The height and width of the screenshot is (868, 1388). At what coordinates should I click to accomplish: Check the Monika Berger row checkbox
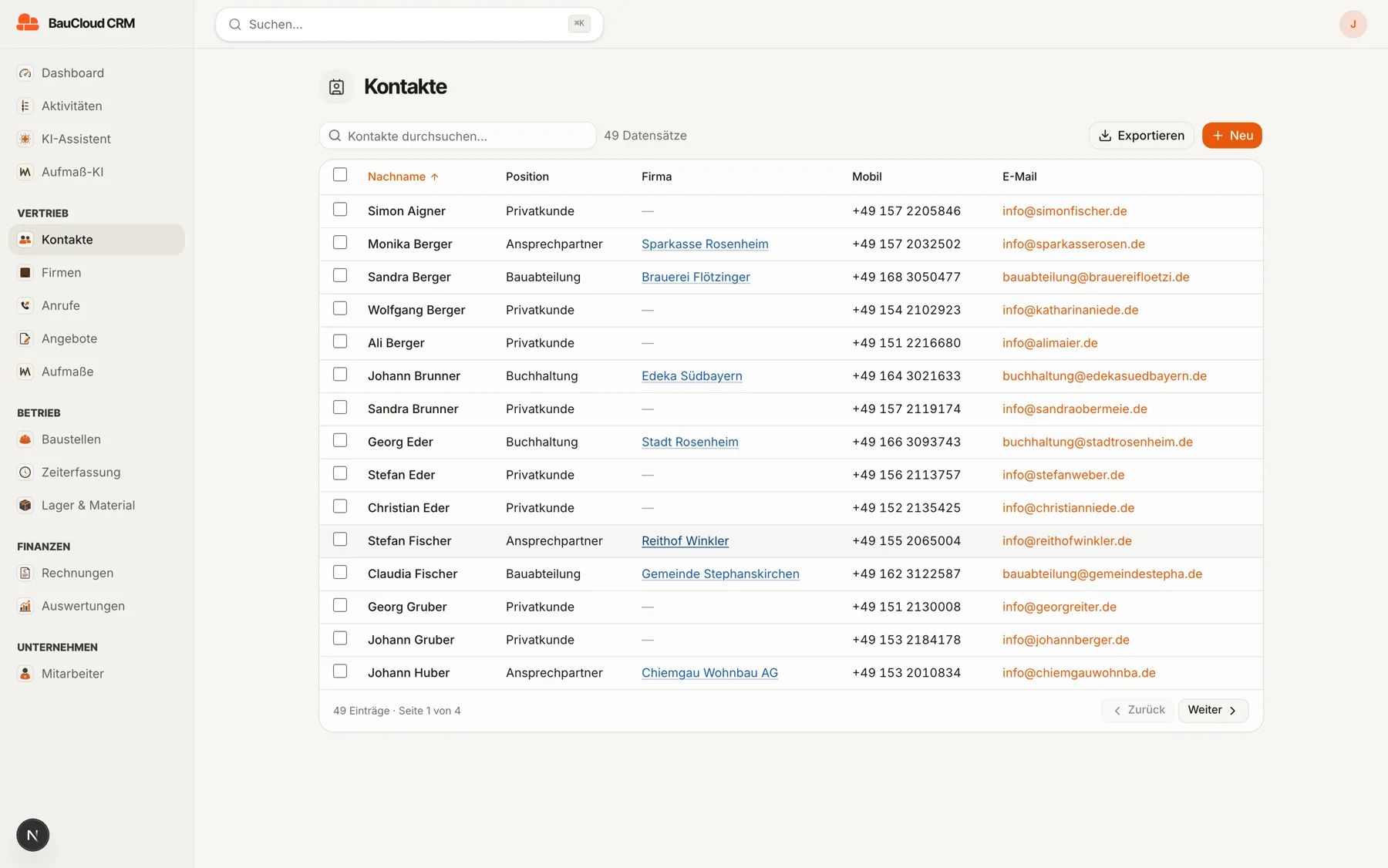pos(340,243)
